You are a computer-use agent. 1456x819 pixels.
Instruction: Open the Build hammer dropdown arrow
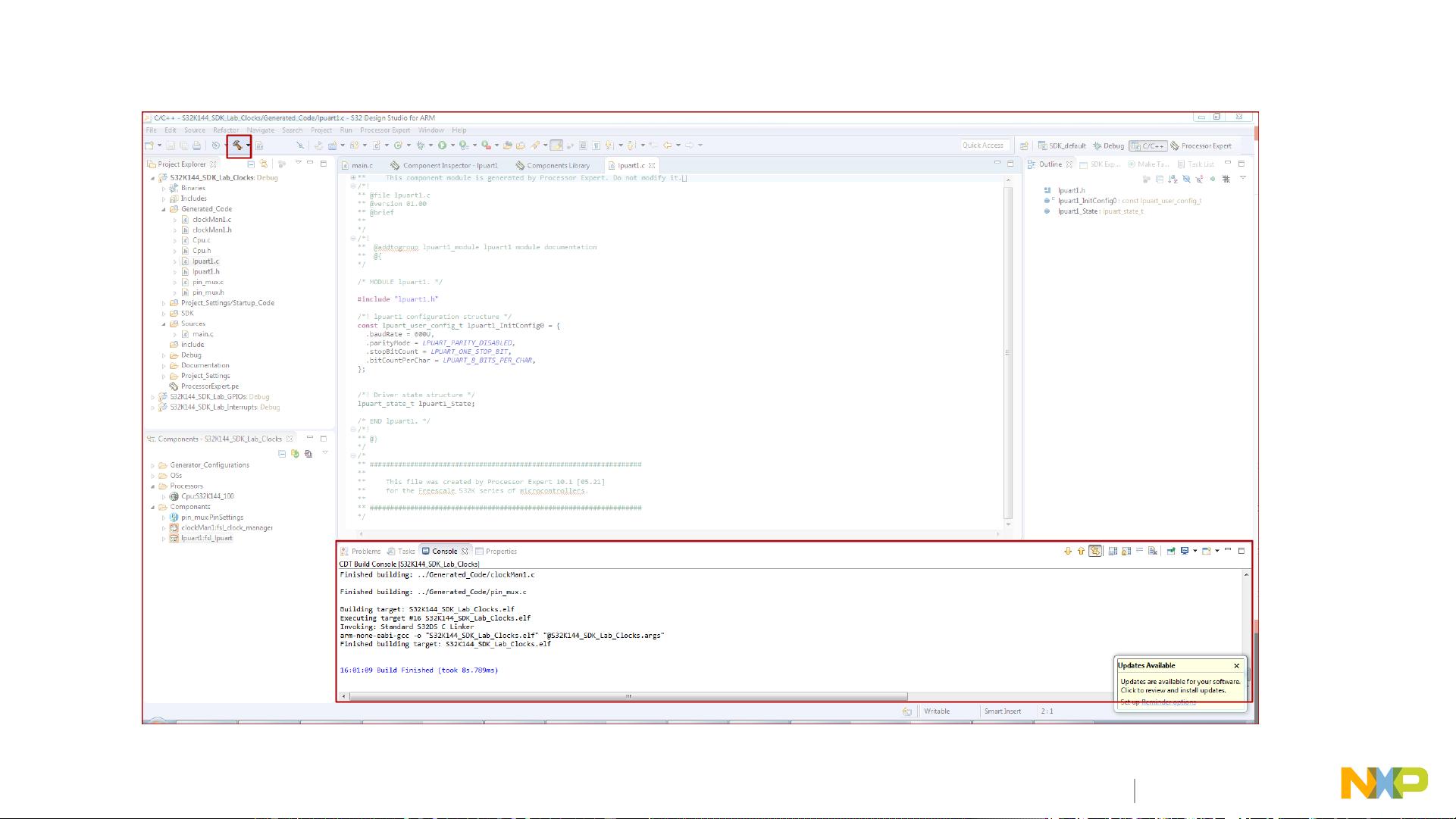[249, 145]
